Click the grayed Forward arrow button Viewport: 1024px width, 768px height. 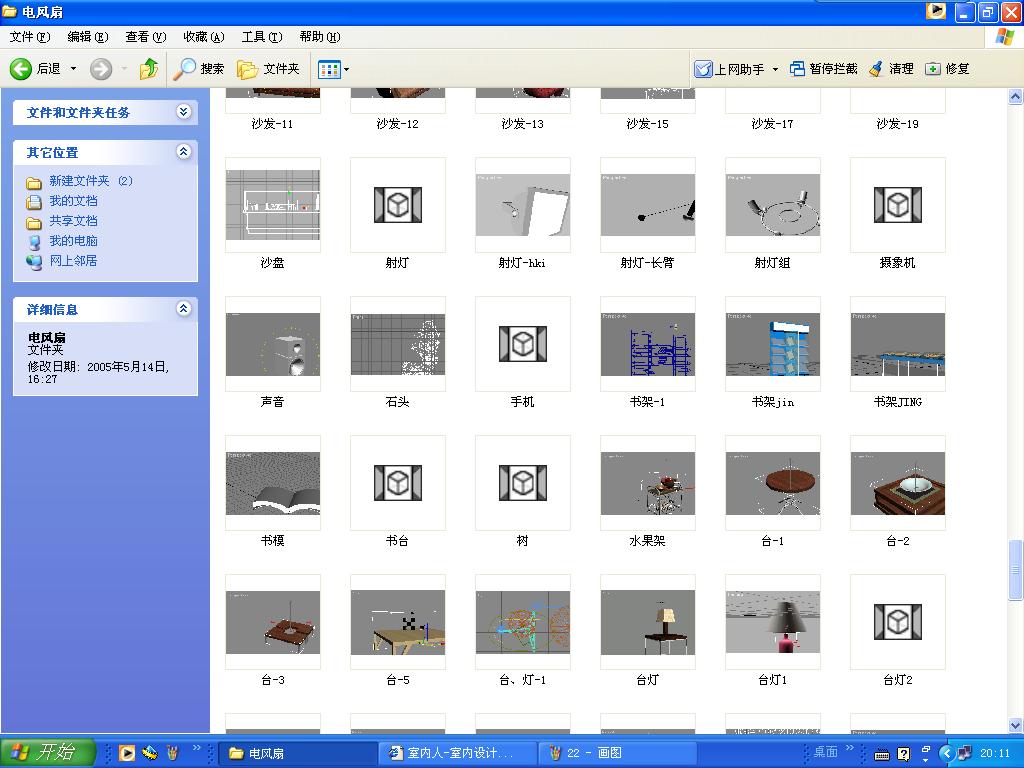(x=101, y=69)
